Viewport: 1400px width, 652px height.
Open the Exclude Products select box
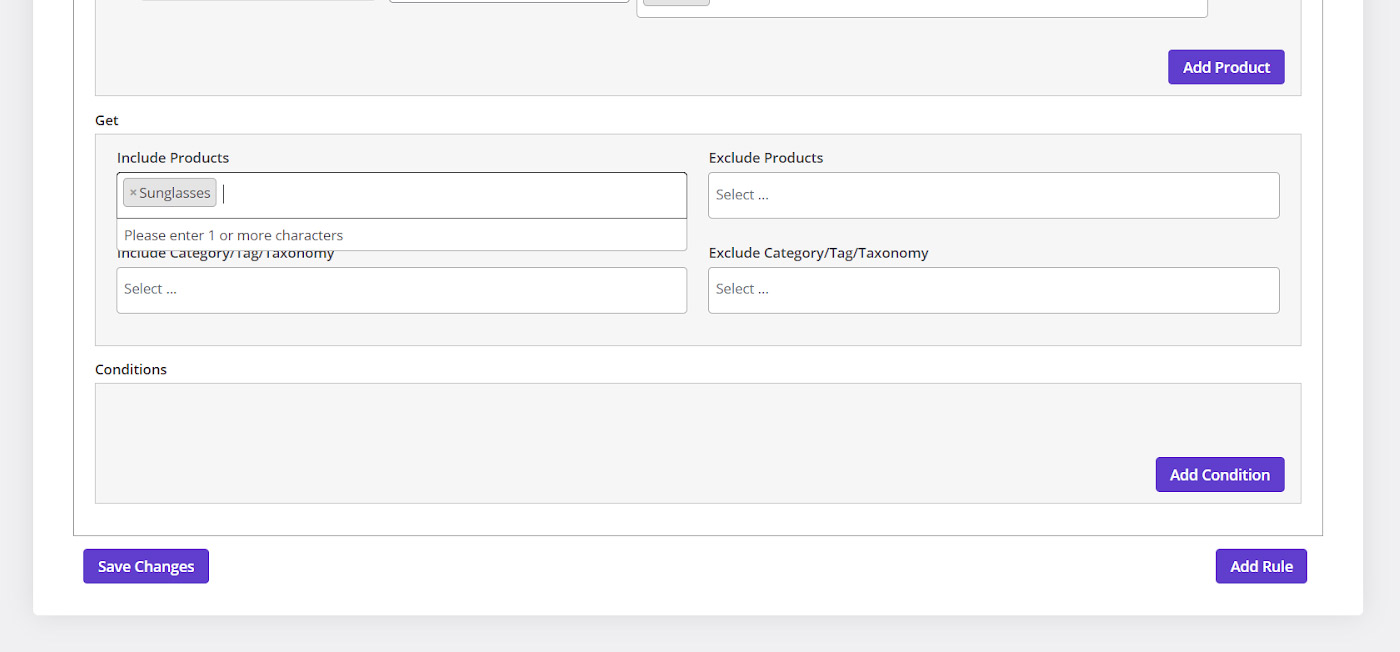click(x=993, y=195)
